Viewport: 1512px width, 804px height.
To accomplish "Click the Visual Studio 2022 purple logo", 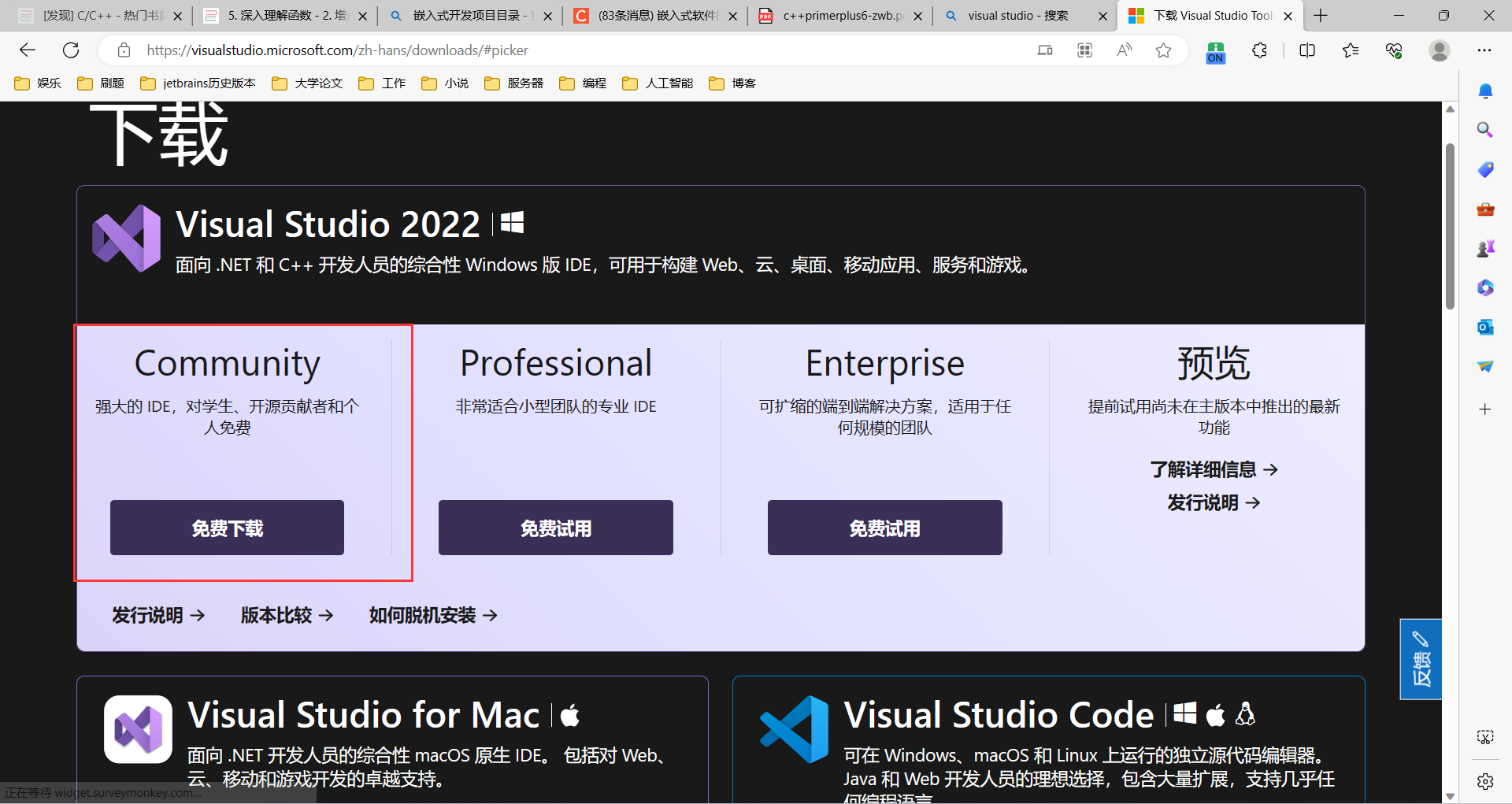I will pyautogui.click(x=127, y=238).
